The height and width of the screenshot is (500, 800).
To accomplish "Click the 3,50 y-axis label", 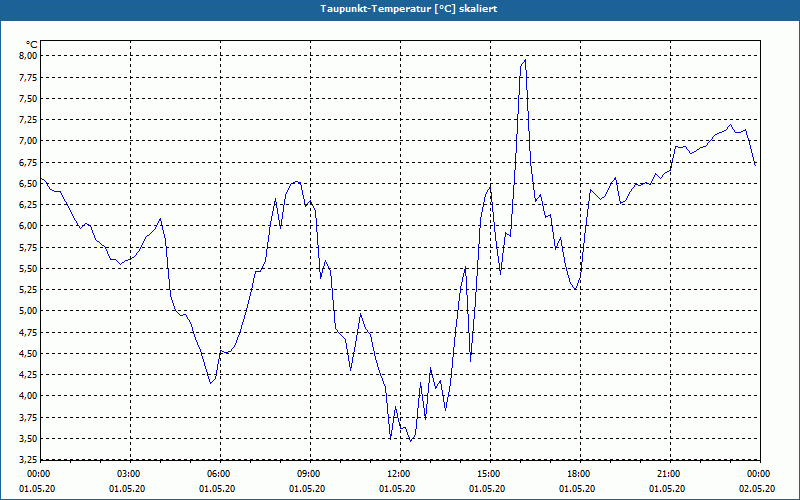I will [x=27, y=438].
